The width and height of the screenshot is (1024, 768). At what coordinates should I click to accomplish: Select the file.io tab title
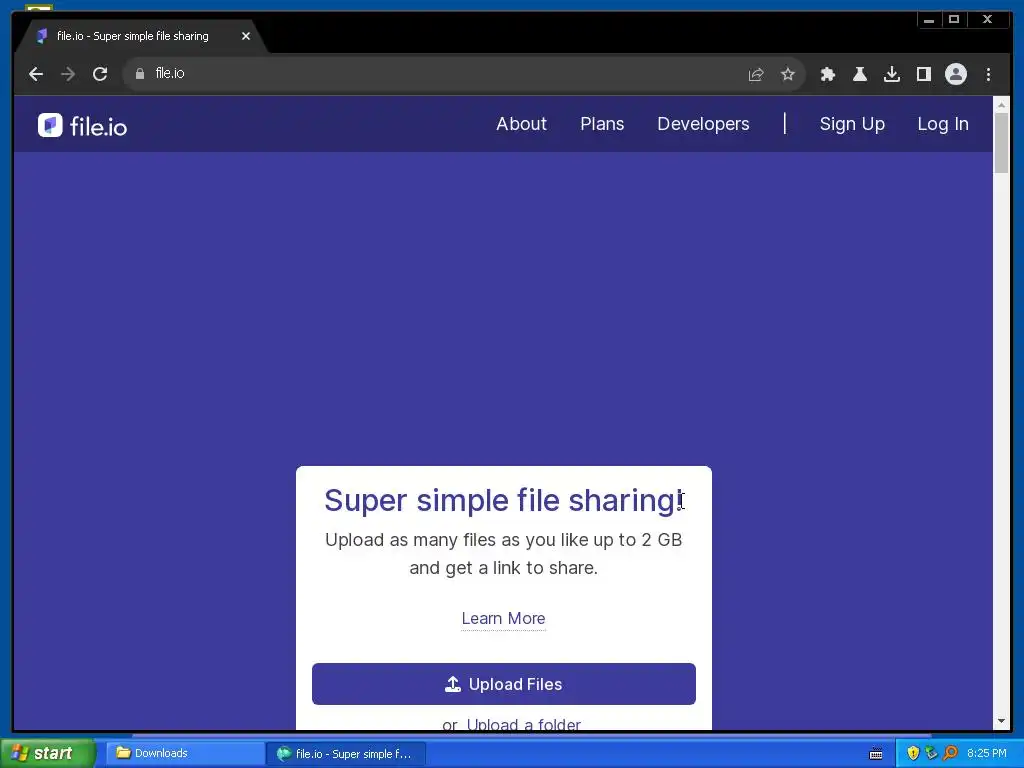[x=133, y=36]
